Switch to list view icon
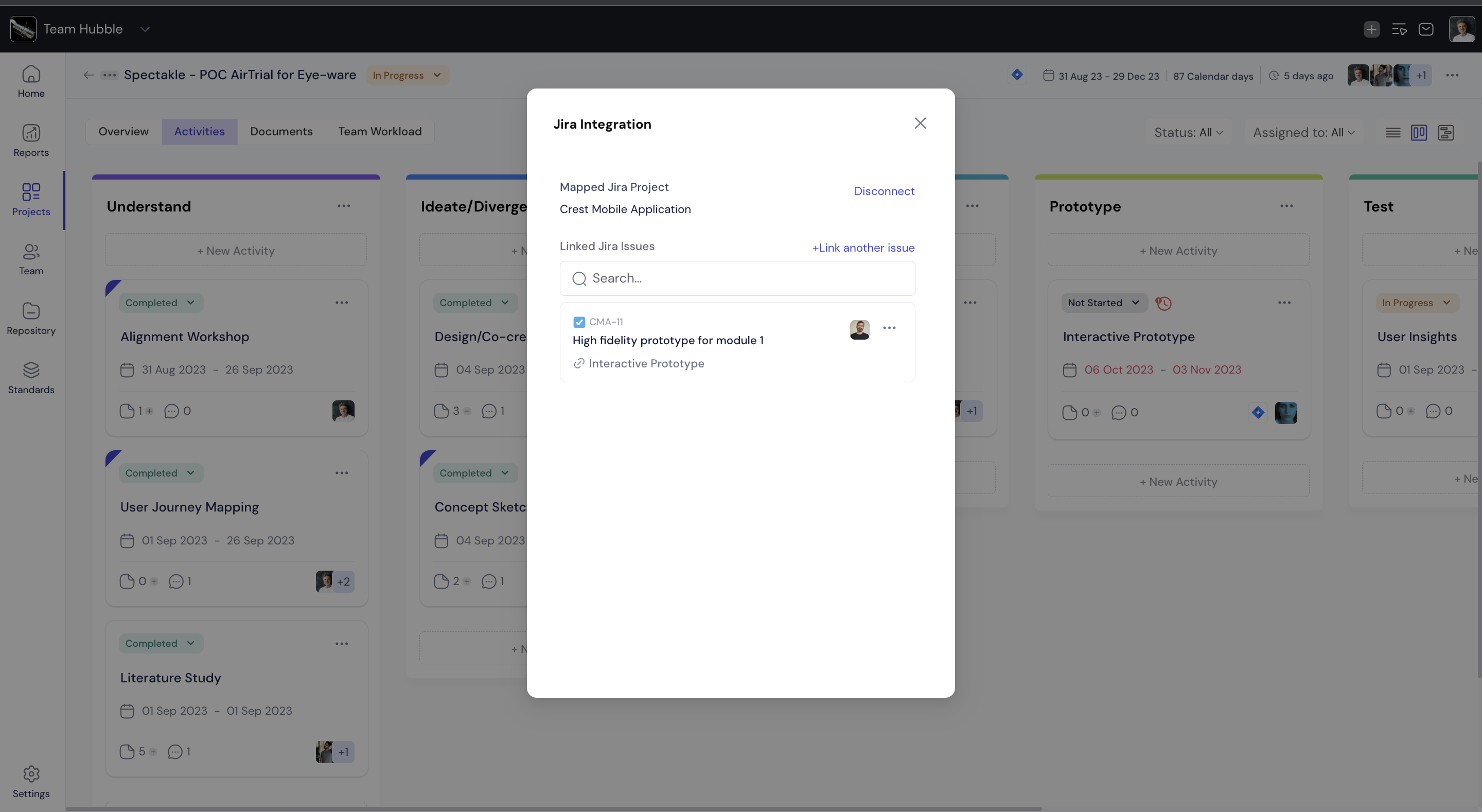The height and width of the screenshot is (812, 1482). click(1393, 133)
